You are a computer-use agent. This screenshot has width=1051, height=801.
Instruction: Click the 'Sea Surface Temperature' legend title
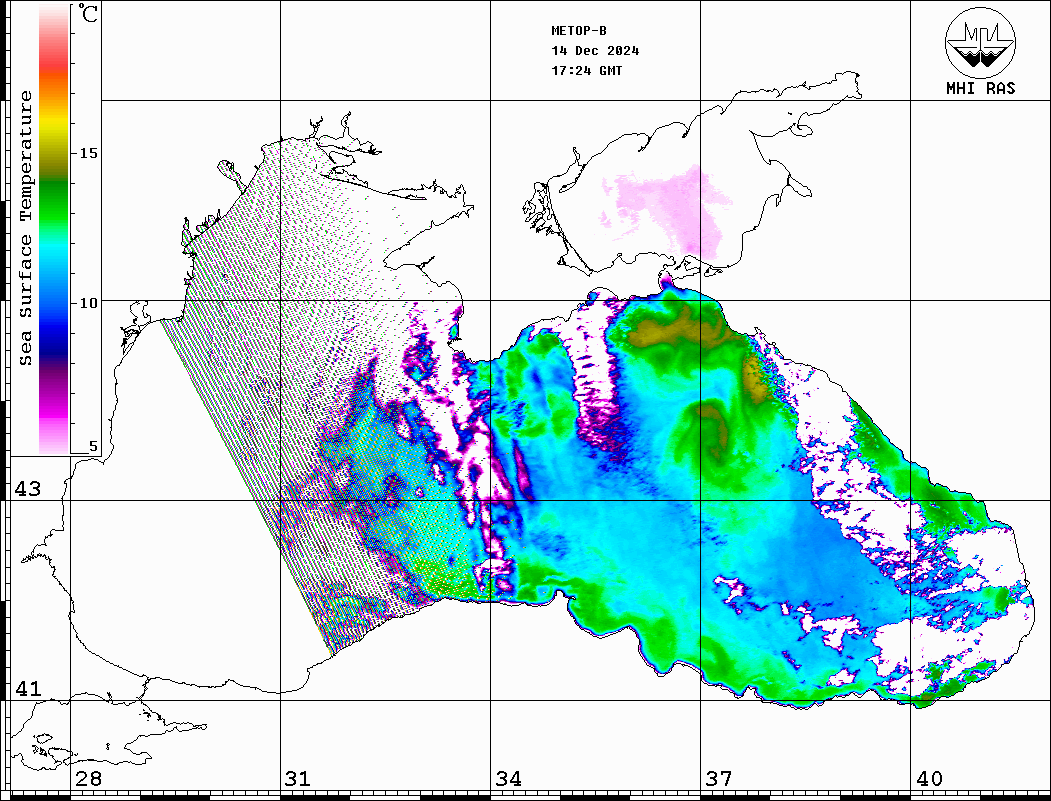[25, 228]
